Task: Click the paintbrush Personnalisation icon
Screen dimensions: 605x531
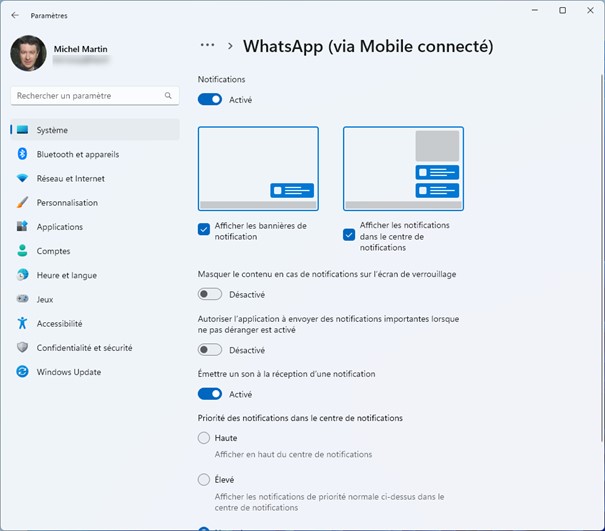Action: tap(22, 202)
